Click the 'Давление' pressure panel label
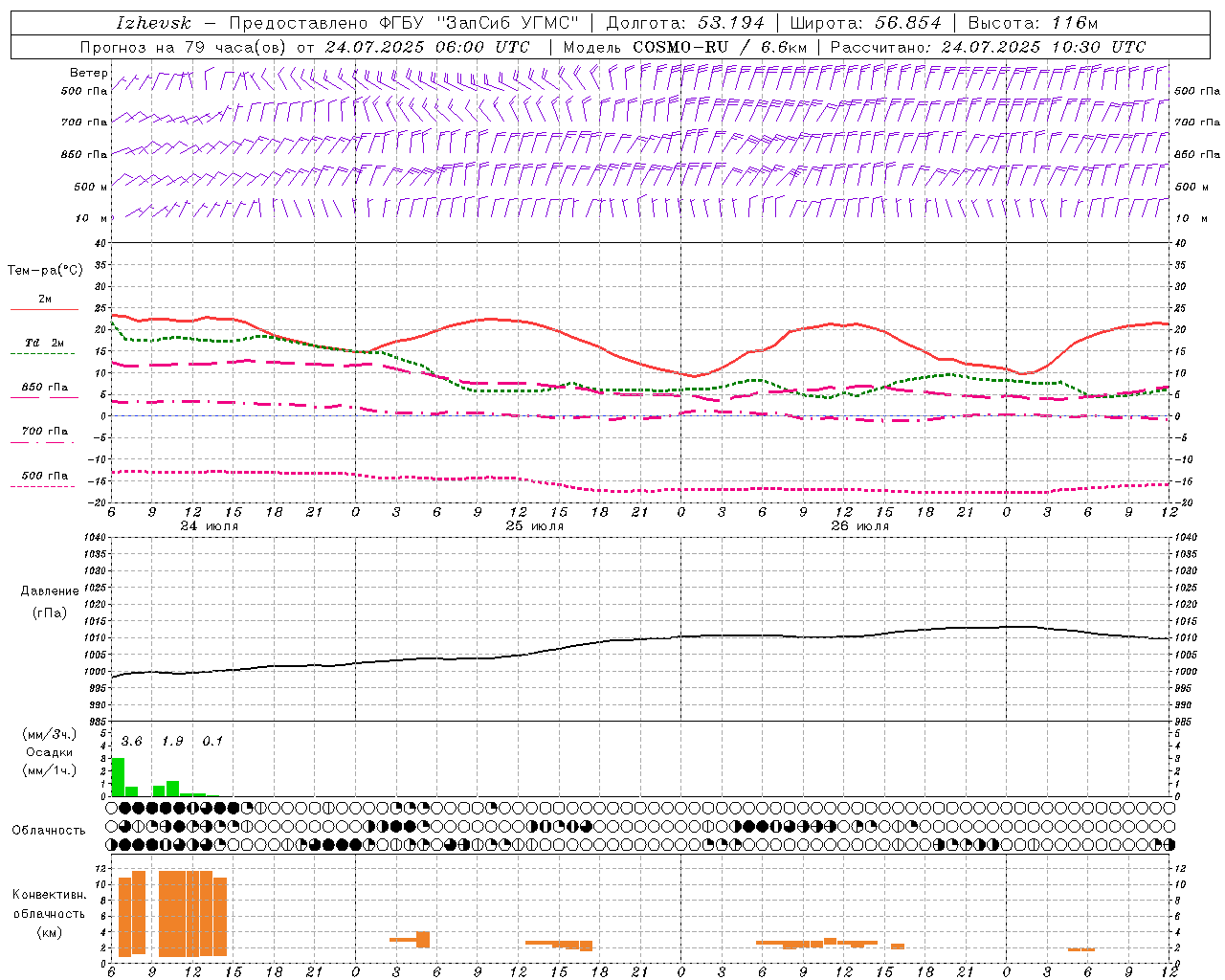 49,591
